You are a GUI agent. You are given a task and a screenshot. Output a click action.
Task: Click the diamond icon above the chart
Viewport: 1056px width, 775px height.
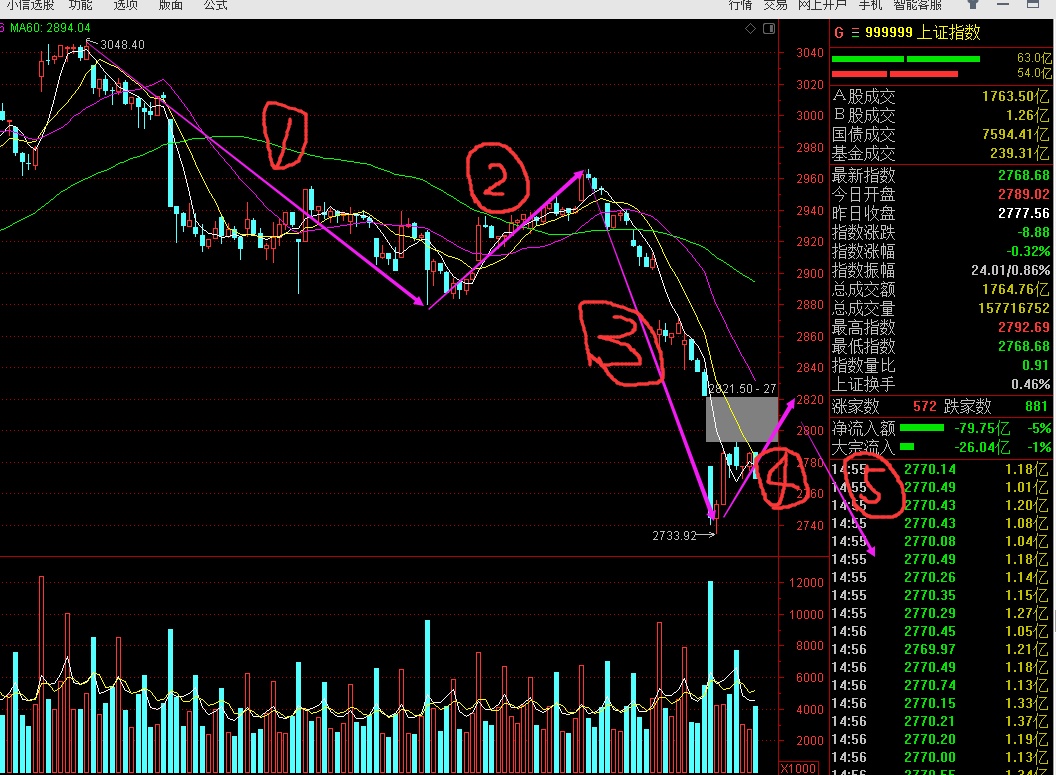(x=750, y=30)
